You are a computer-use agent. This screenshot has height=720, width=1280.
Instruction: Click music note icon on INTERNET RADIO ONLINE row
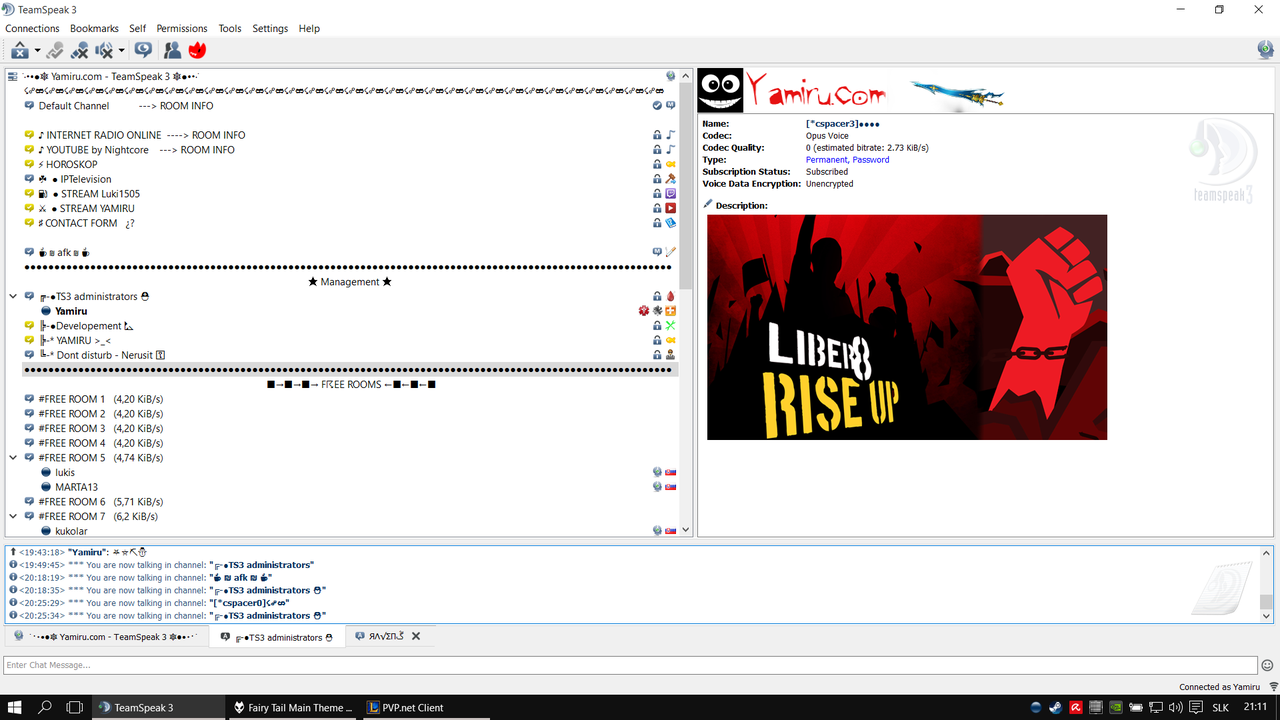671,135
